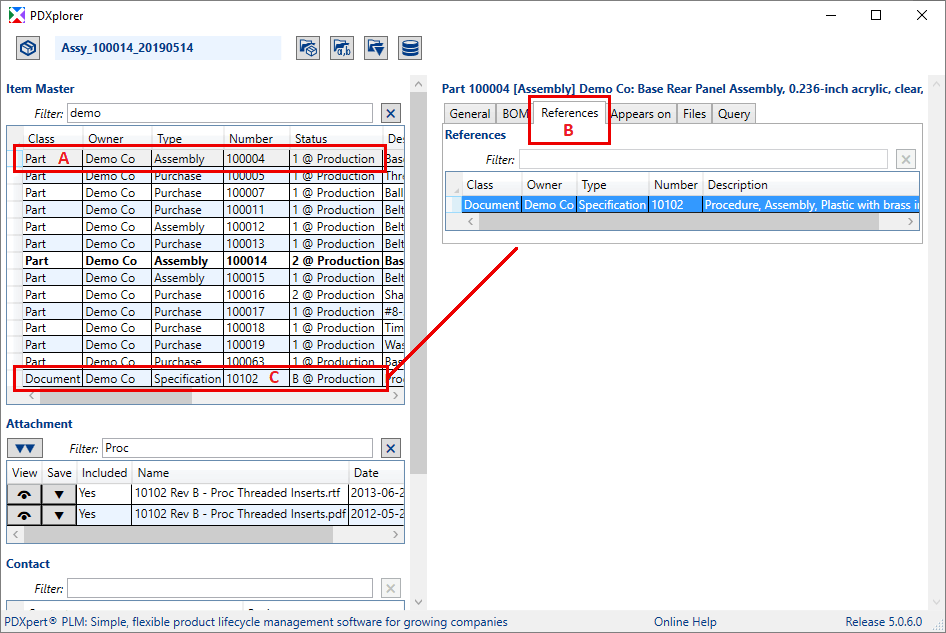
Task: View the Proc Threaded Inserts.pdf attachment
Action: click(24, 515)
